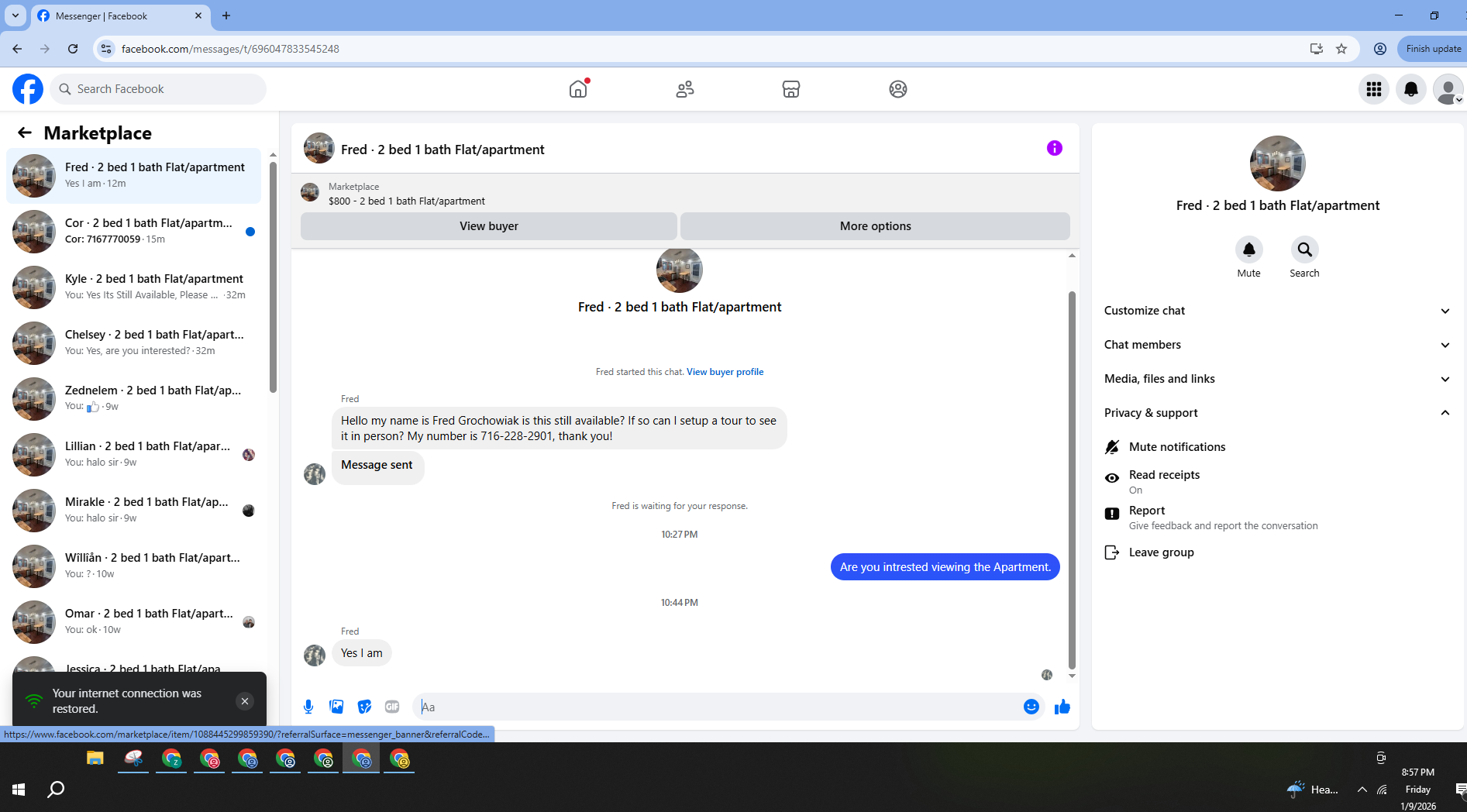Screen dimensions: 1467x812
Task: Open the Friends icon in top navigation
Action: (685, 89)
